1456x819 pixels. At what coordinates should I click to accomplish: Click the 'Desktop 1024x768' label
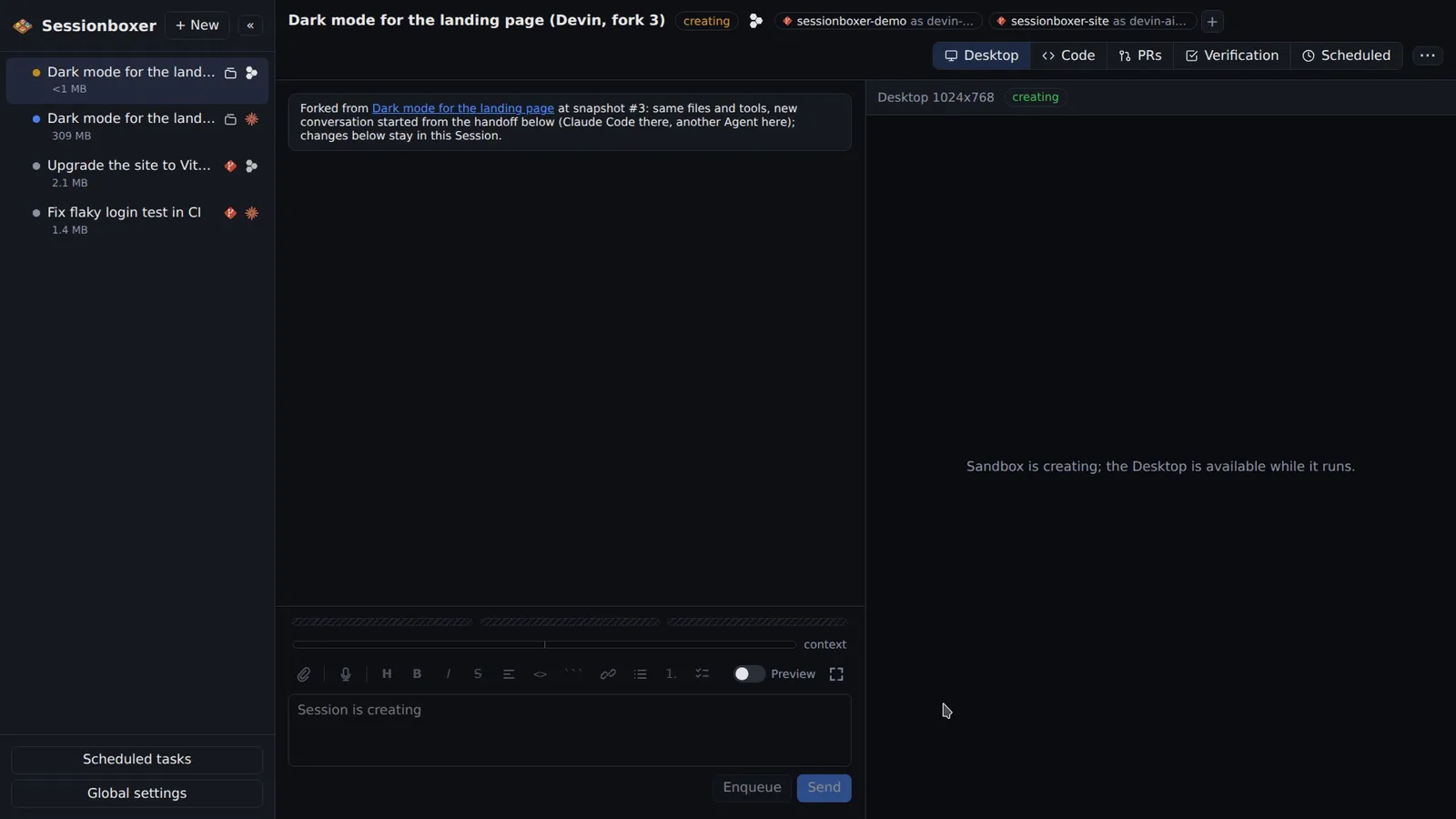935,97
